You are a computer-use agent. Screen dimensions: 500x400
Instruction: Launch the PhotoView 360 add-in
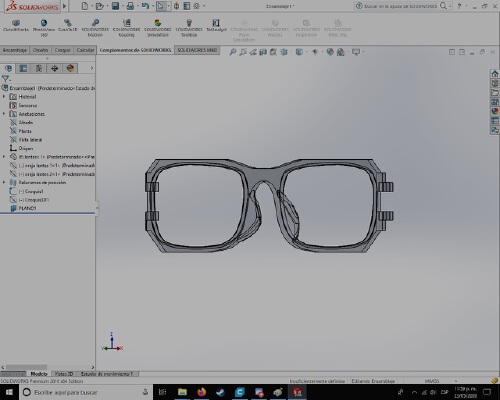pos(44,28)
